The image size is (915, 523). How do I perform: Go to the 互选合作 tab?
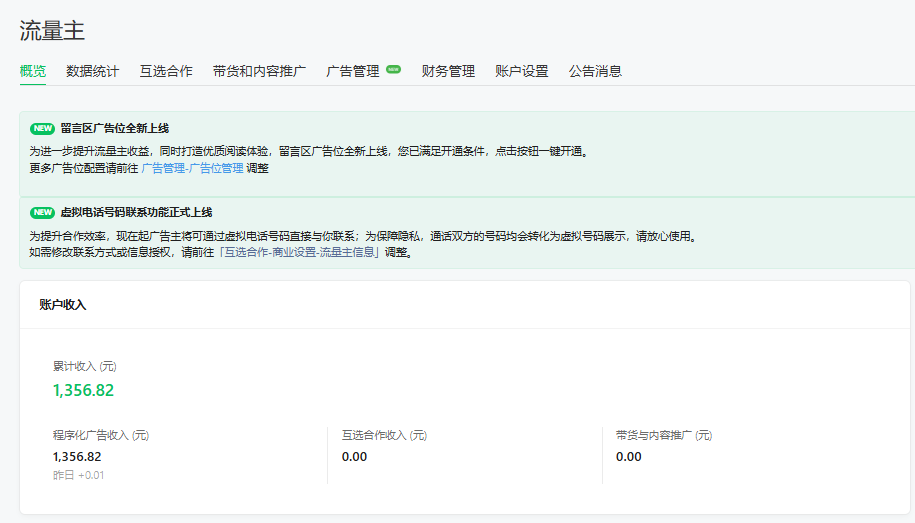point(166,71)
